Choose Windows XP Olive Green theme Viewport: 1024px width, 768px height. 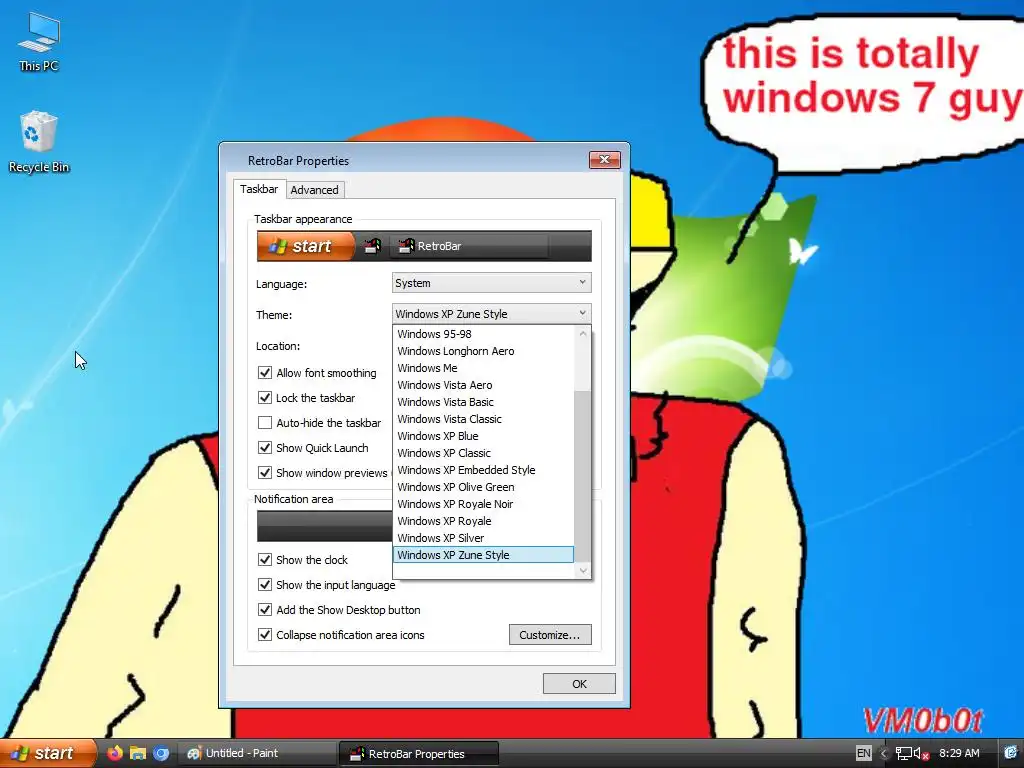483,487
